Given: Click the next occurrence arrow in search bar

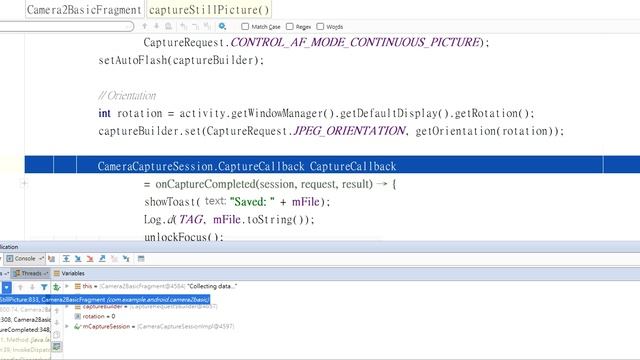Looking at the screenshot, I should click(156, 26).
